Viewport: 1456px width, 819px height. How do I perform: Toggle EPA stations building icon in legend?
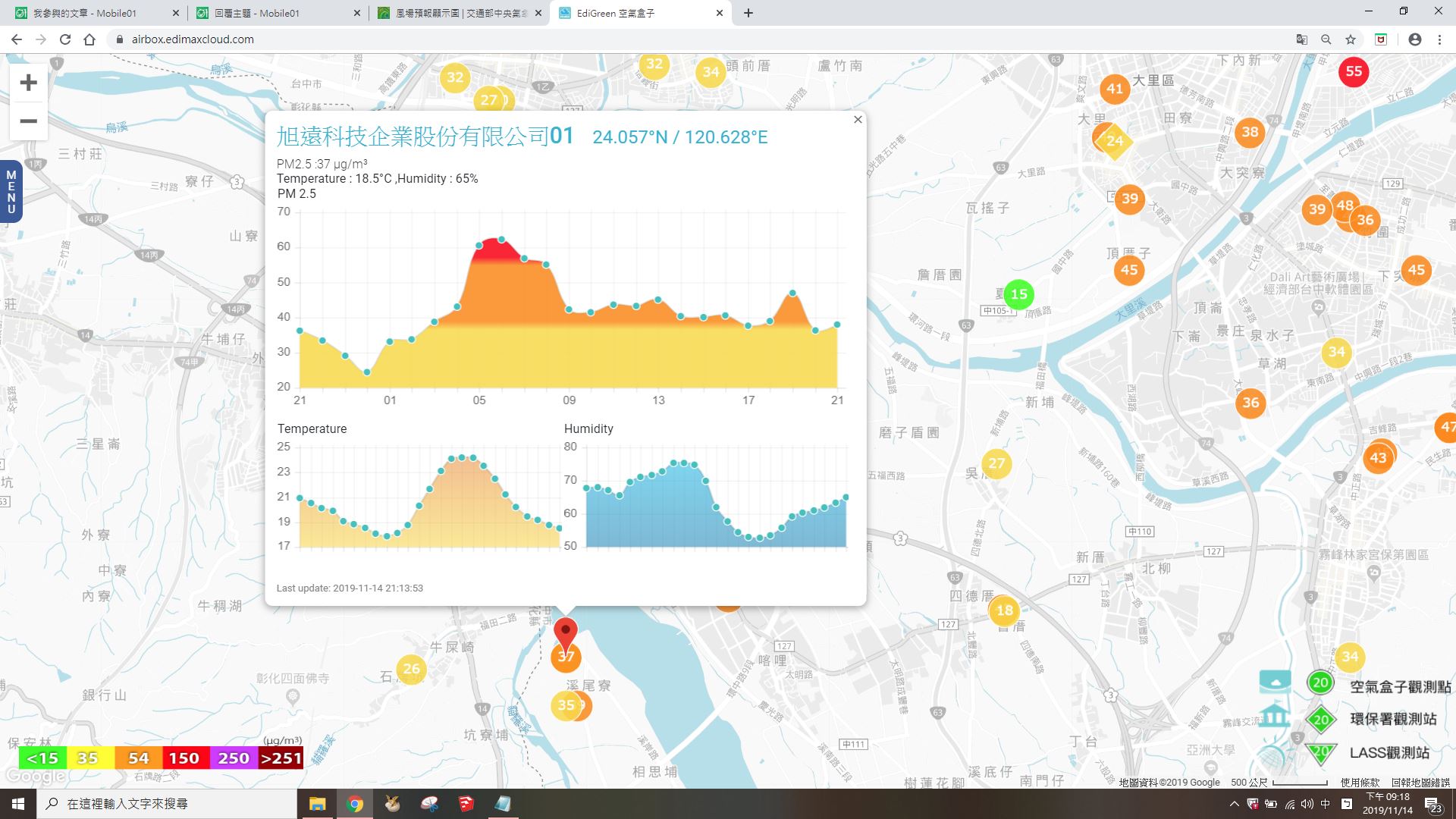point(1275,717)
